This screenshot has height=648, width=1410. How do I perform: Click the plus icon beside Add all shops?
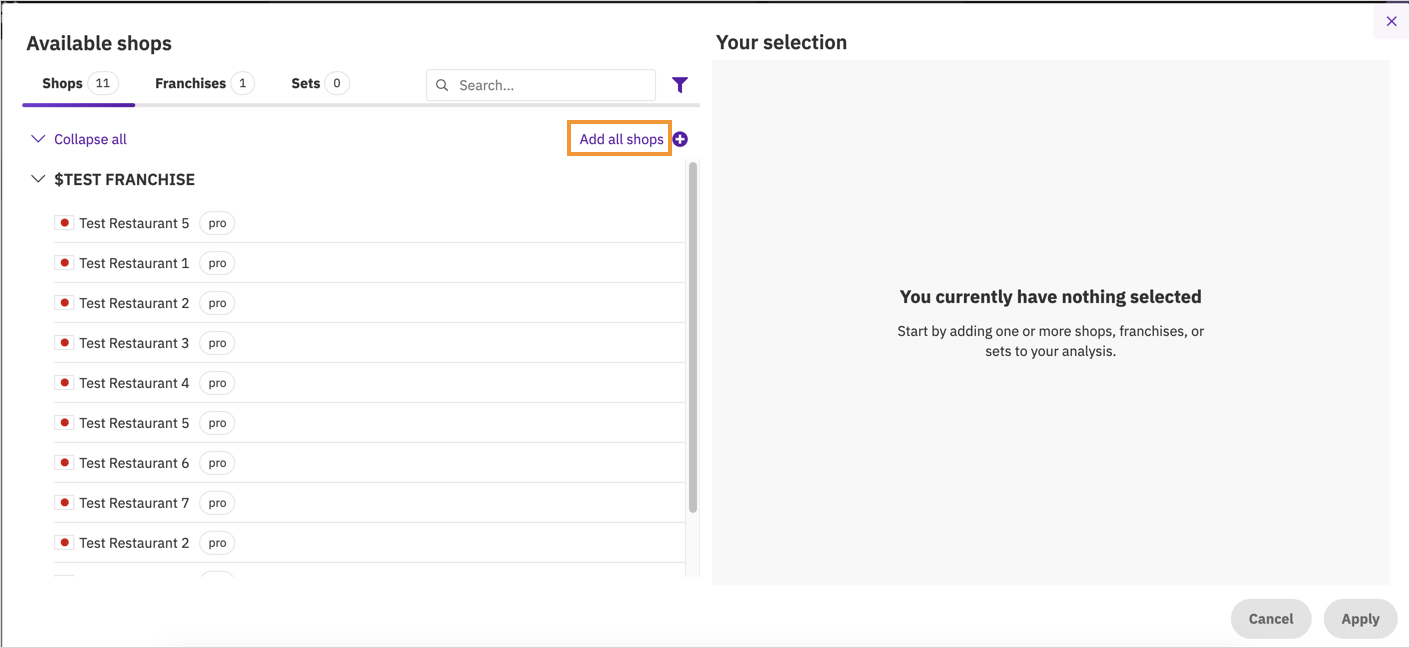click(x=680, y=139)
